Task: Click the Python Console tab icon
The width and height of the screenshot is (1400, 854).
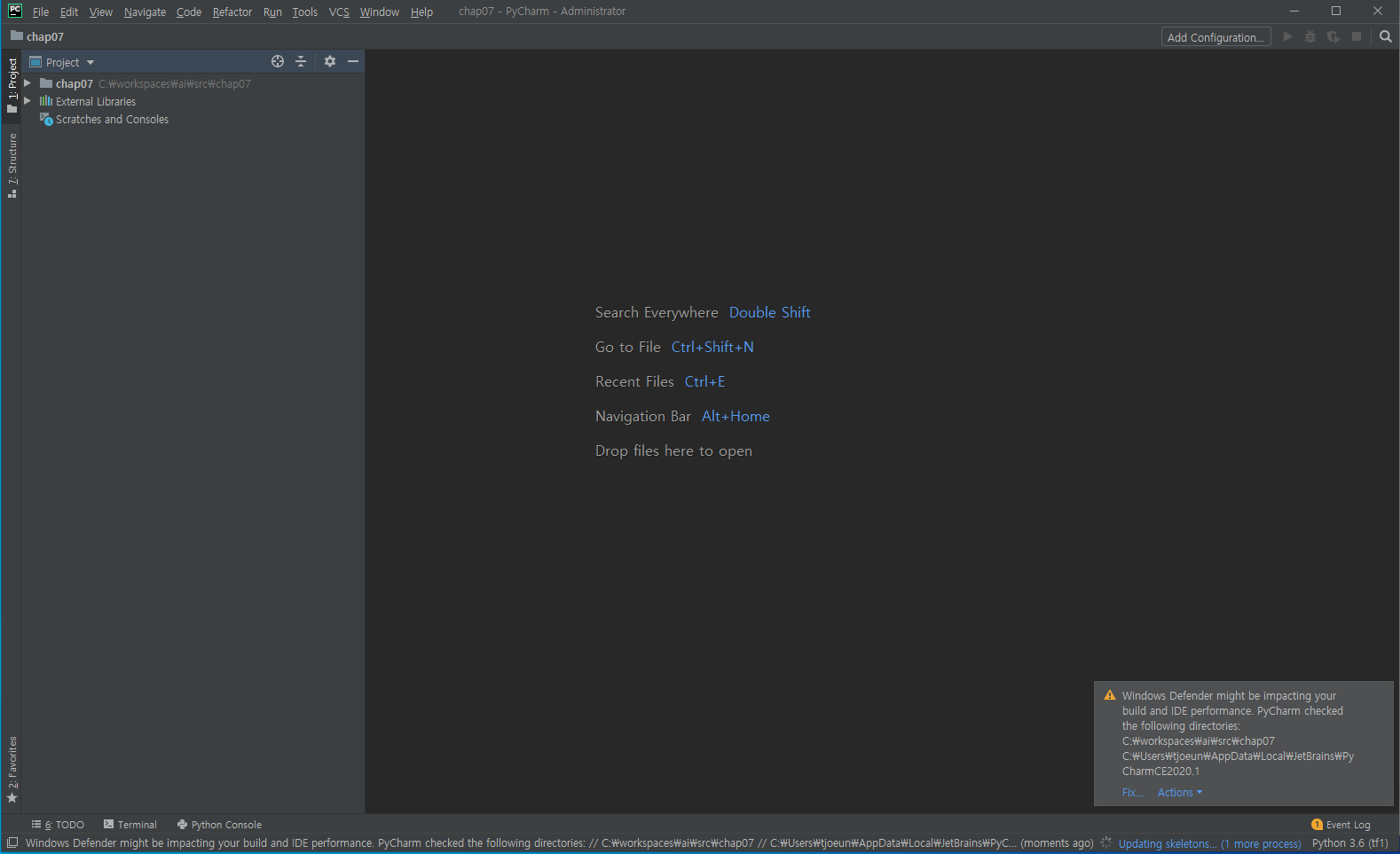Action: [x=182, y=825]
